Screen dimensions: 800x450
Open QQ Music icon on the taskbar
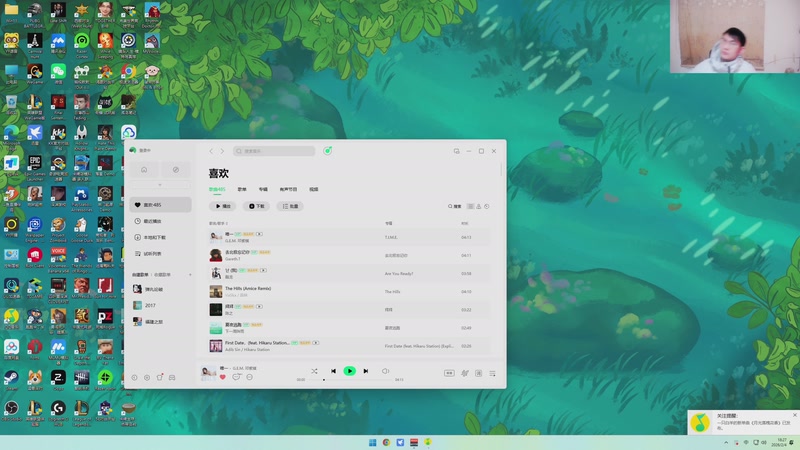[x=428, y=442]
